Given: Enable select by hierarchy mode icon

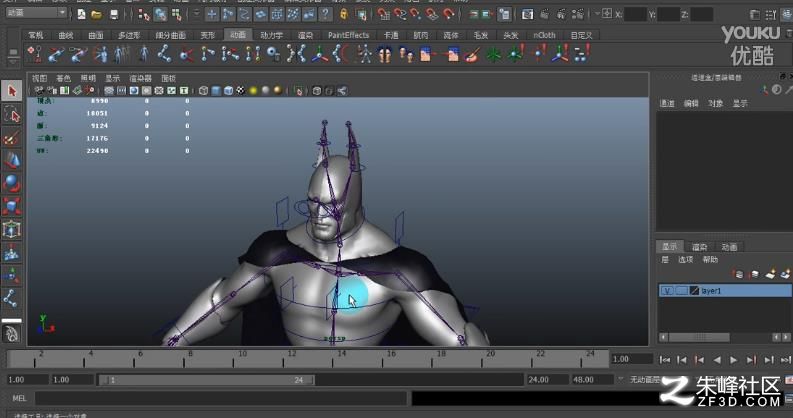Looking at the screenshot, I should click(144, 15).
